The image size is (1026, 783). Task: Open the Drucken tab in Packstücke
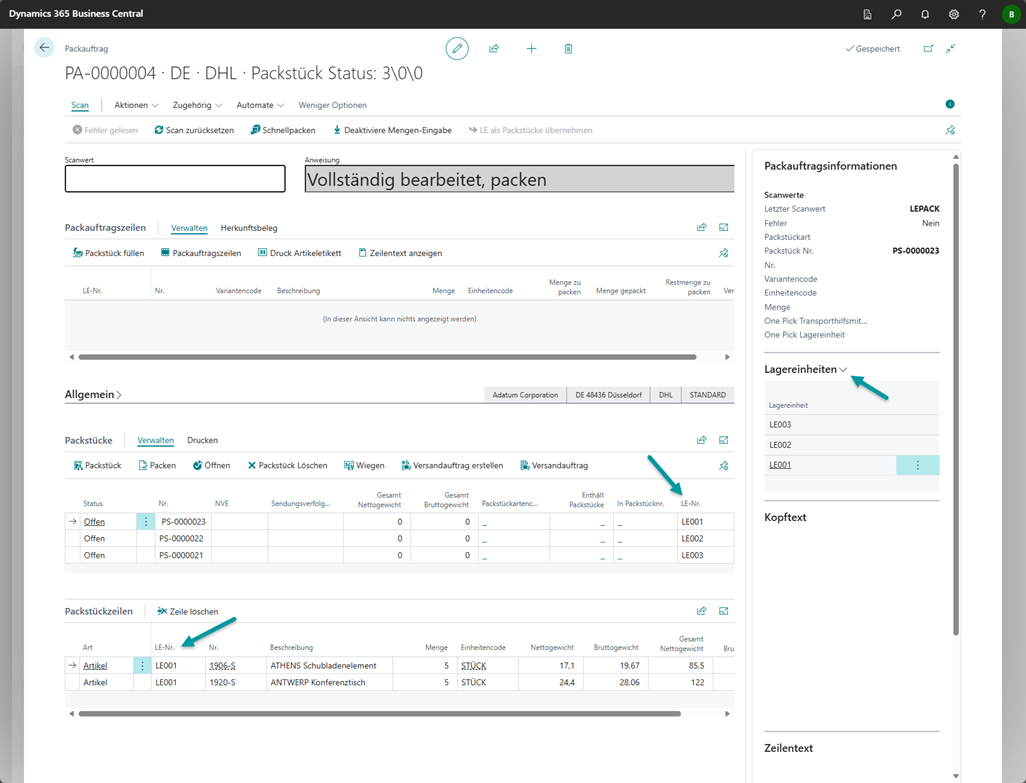pyautogui.click(x=202, y=440)
